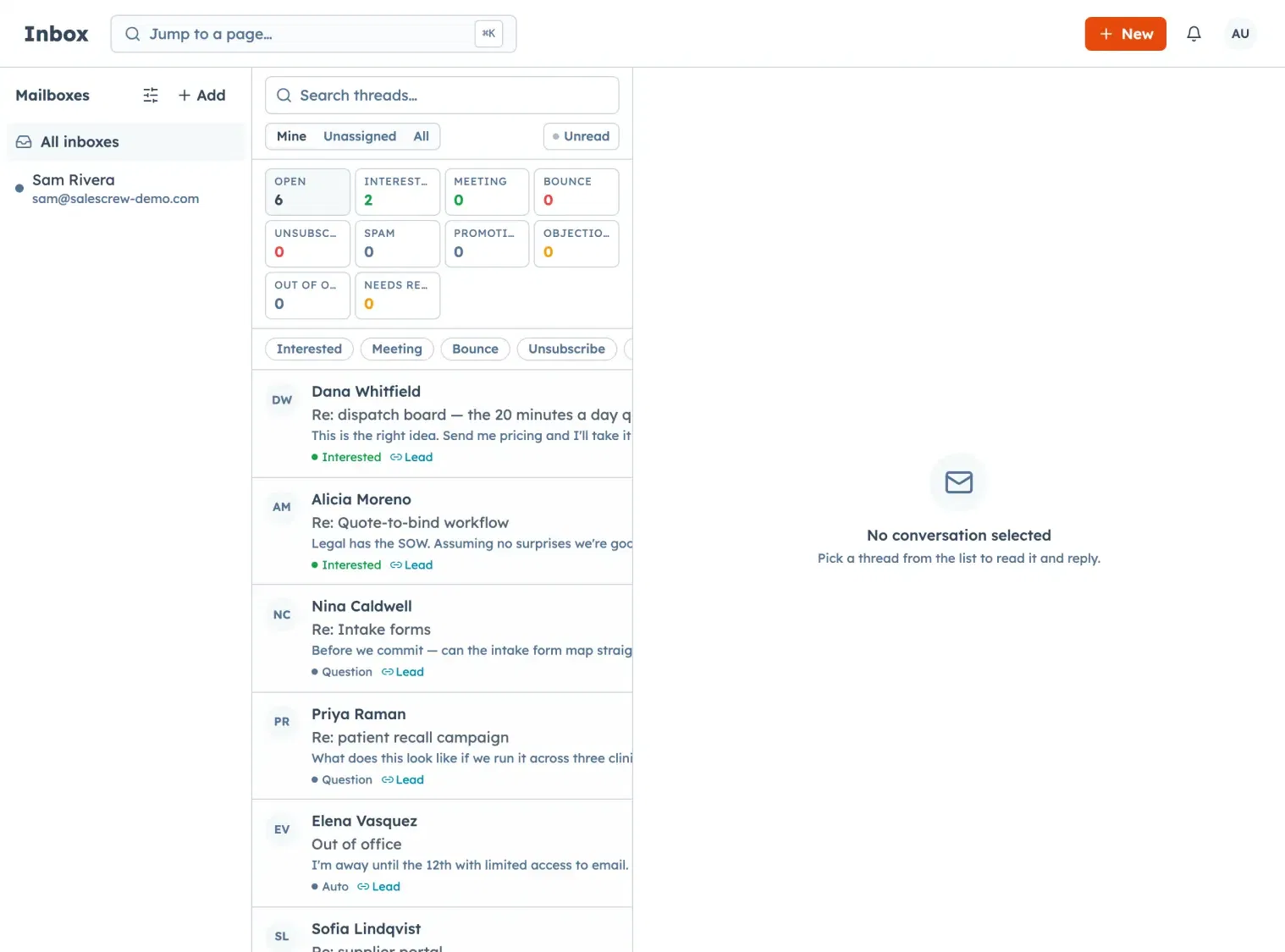
Task: Open the Lead link on Alicia Moreno's thread
Action: 411,565
